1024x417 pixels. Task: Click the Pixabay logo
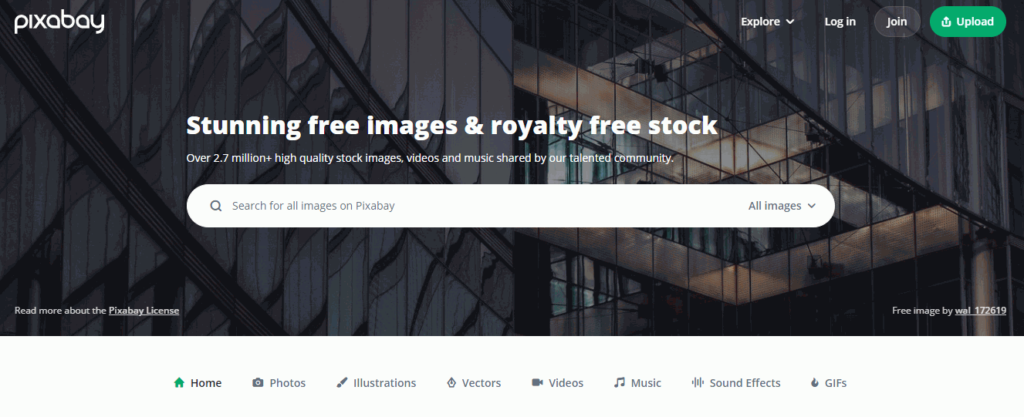(59, 22)
